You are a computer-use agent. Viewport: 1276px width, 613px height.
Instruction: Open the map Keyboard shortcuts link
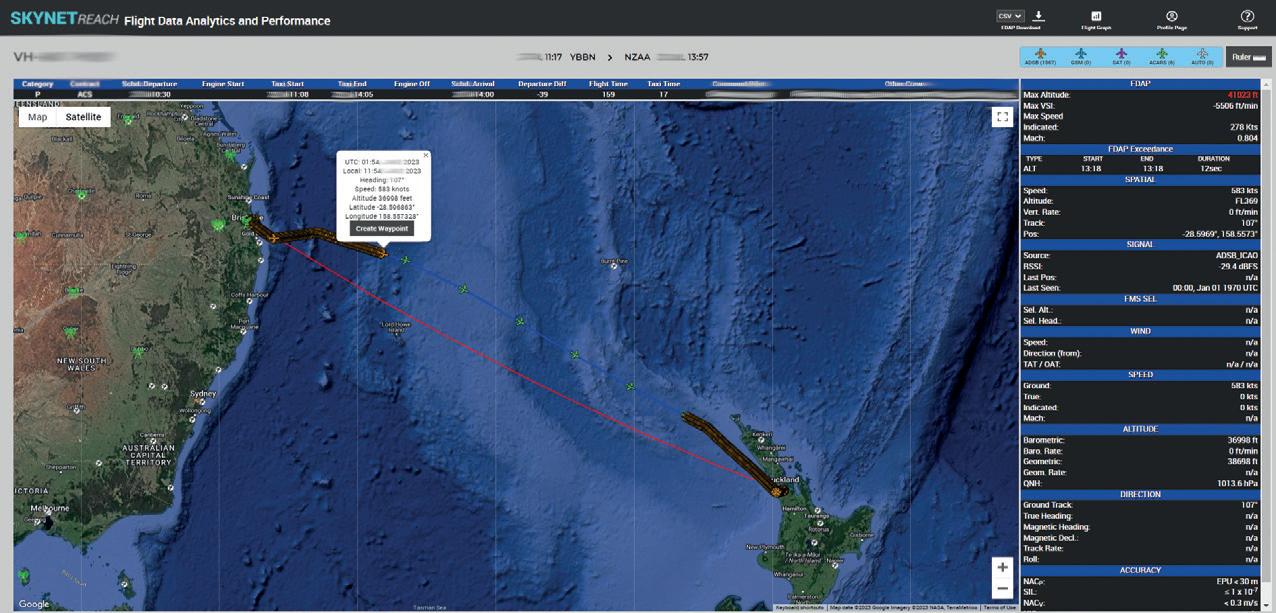click(799, 607)
